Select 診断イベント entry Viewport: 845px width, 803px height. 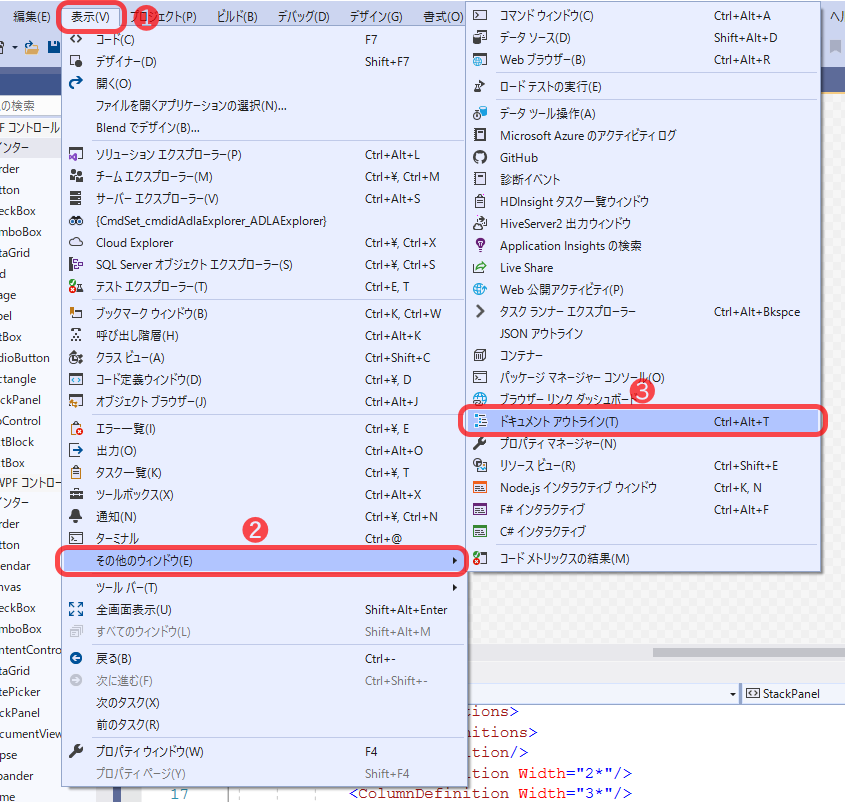pyautogui.click(x=642, y=179)
